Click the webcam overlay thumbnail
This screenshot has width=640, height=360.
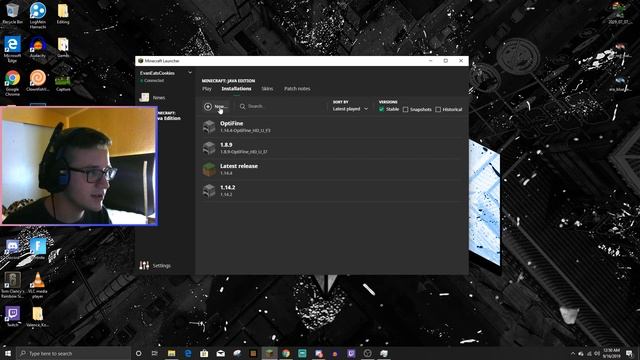pos(79,166)
